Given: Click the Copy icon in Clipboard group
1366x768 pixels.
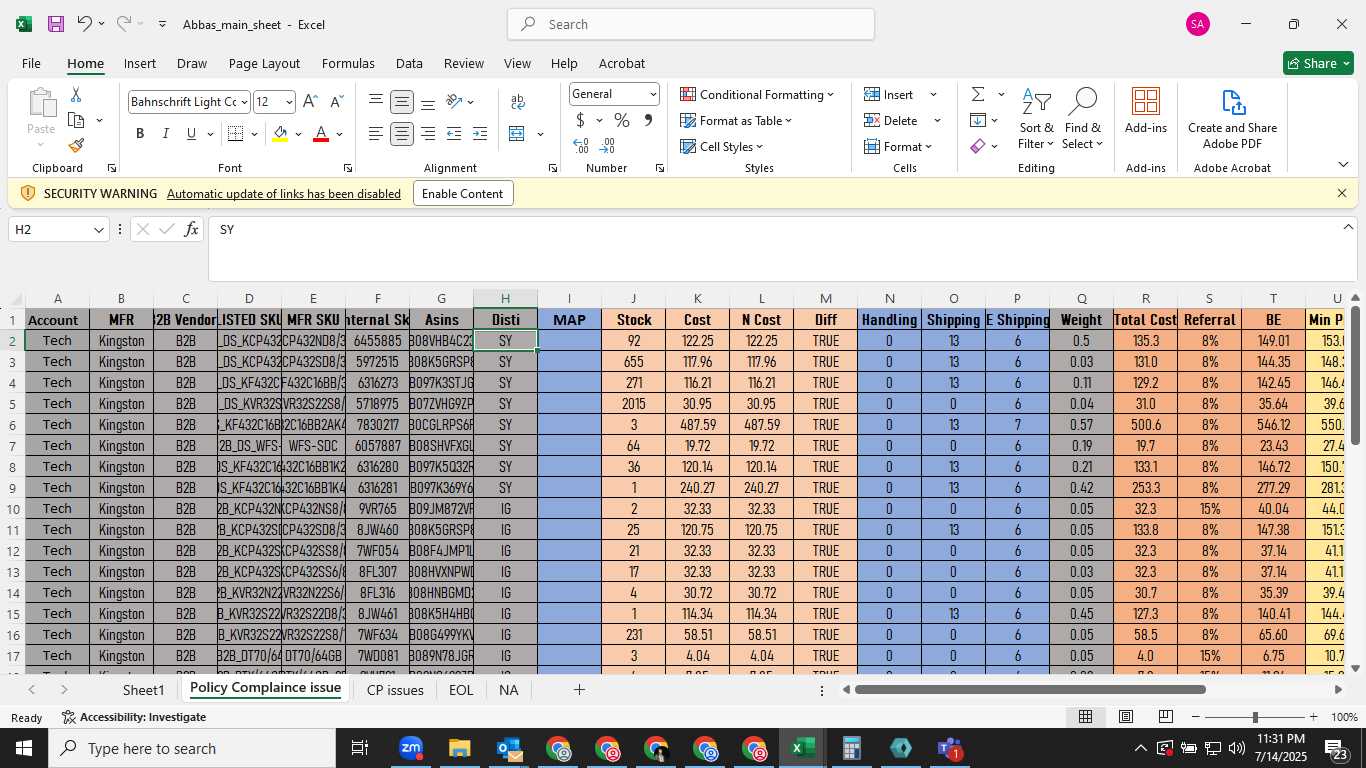Looking at the screenshot, I should 76,120.
